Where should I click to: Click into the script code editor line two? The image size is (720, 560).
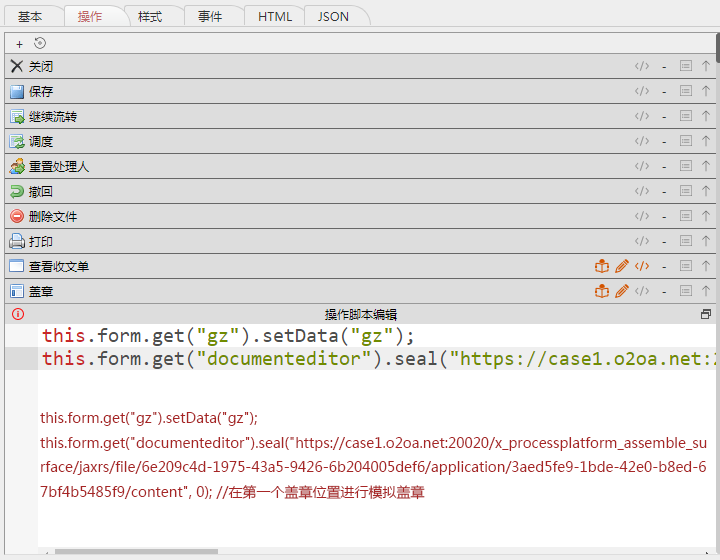(x=300, y=359)
